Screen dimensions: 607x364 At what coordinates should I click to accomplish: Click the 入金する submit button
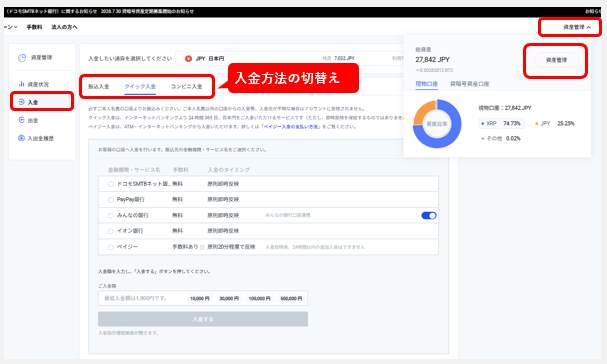(x=203, y=319)
